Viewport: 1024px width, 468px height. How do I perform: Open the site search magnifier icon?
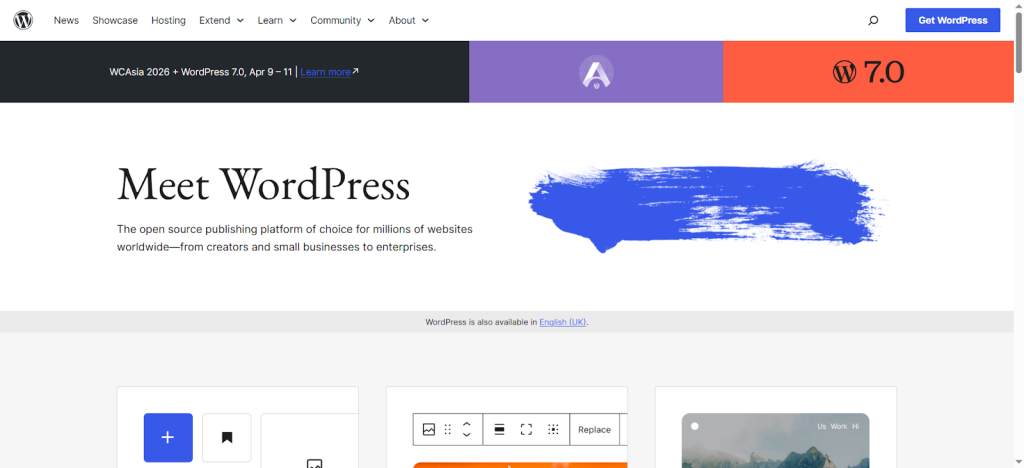(873, 20)
